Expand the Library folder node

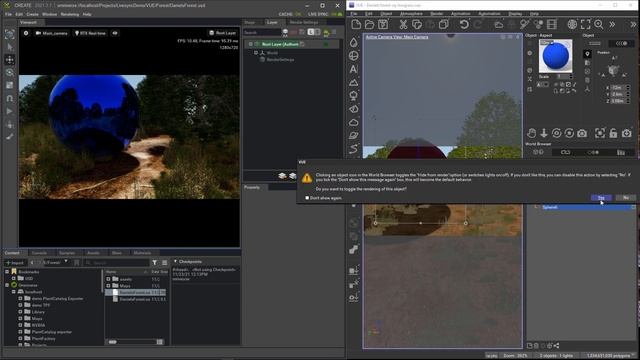pos(20,312)
